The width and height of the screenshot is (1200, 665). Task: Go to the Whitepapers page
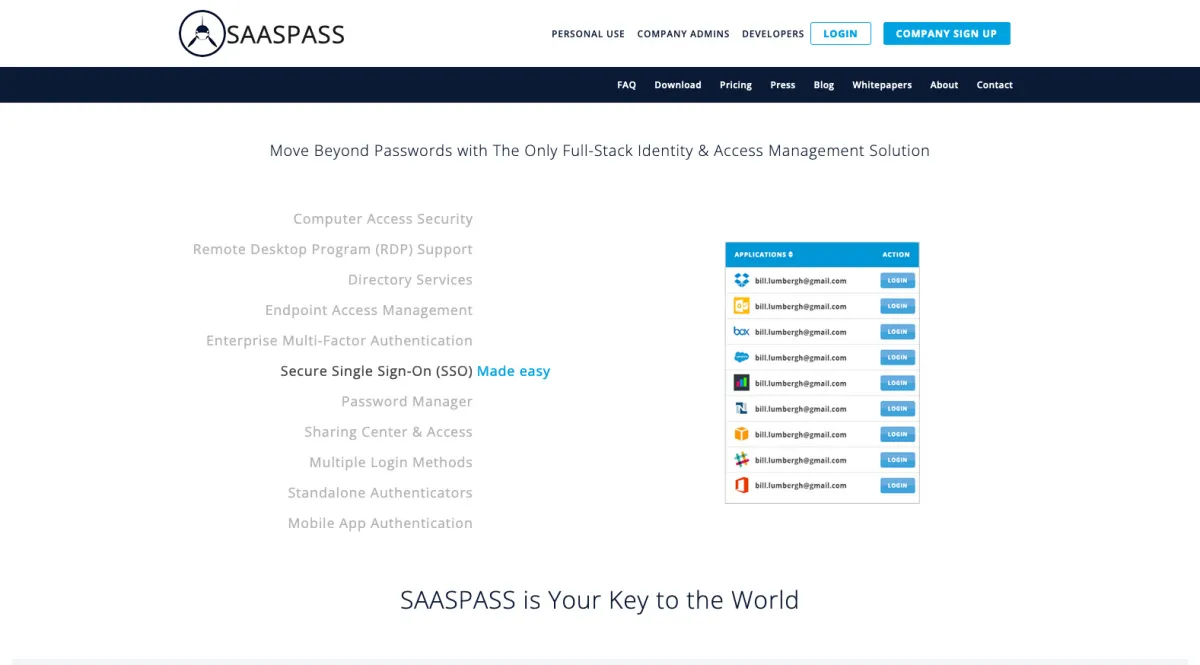[x=881, y=85]
